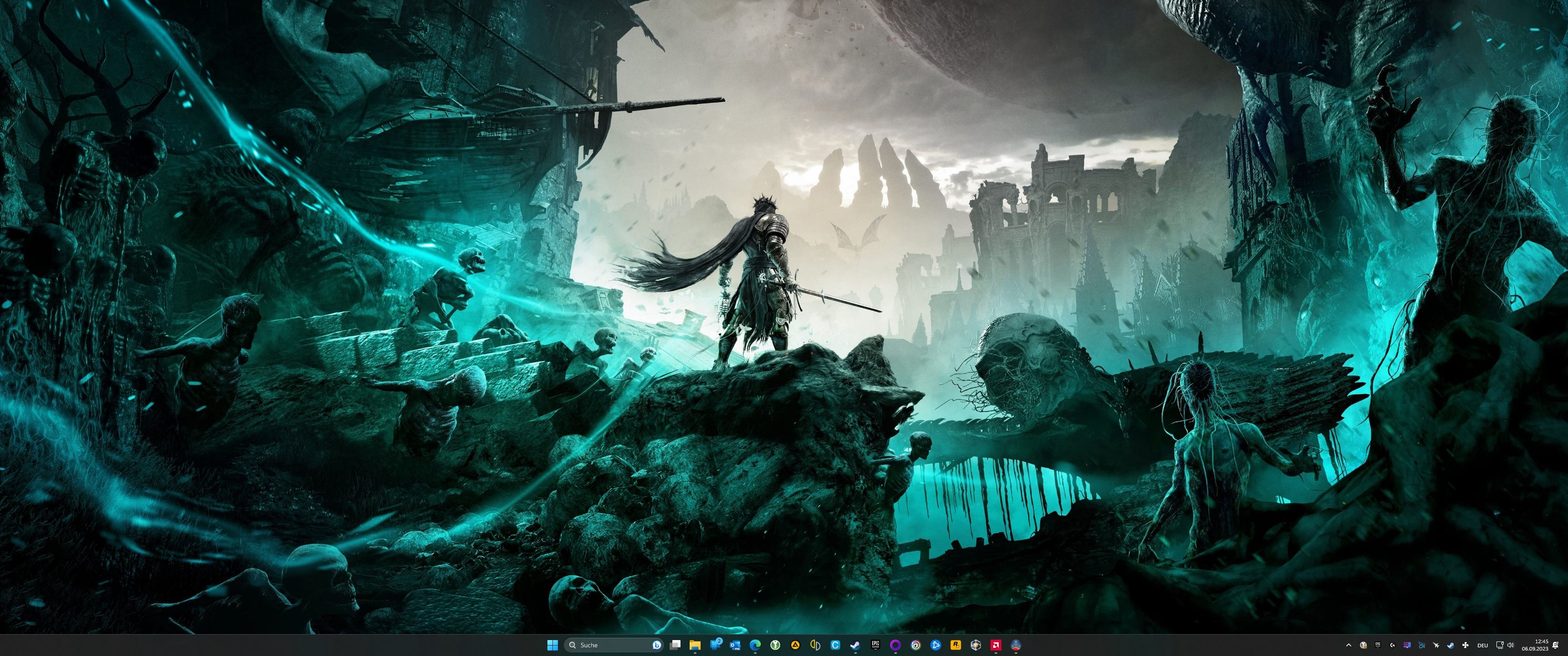
Task: Open the Windows Start menu
Action: click(x=553, y=645)
